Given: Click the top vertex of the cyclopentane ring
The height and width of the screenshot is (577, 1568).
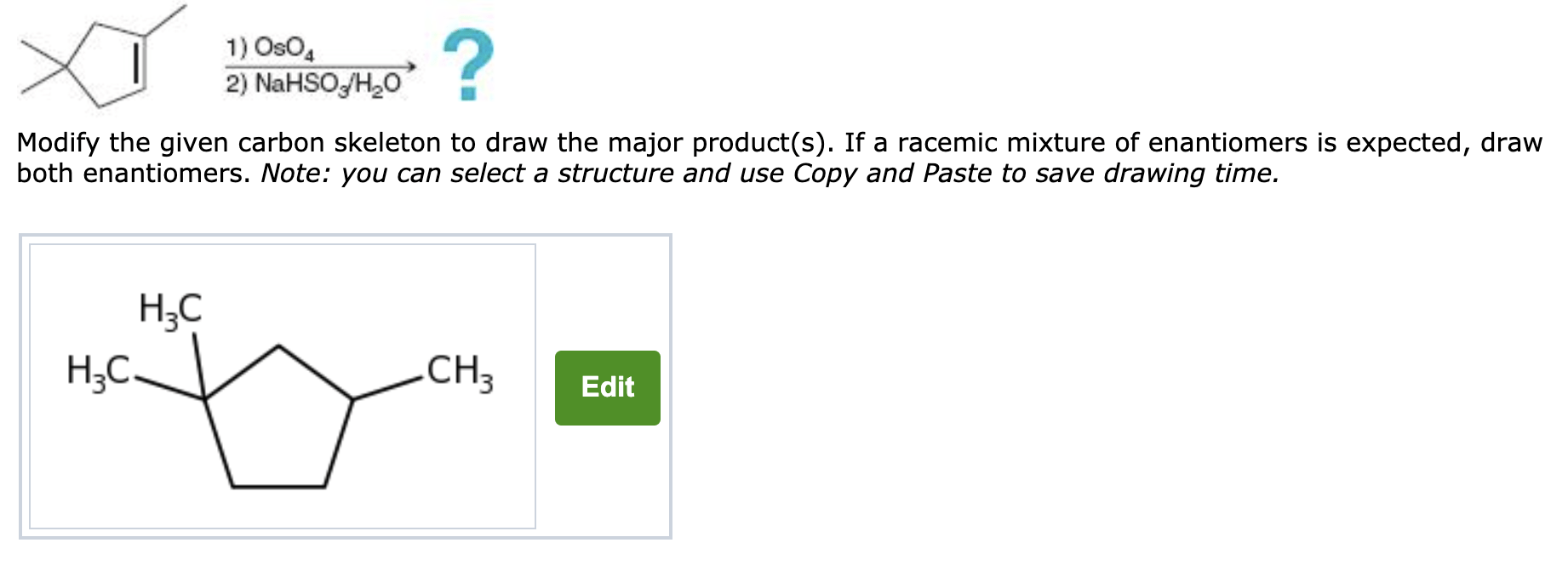Looking at the screenshot, I should (x=278, y=346).
